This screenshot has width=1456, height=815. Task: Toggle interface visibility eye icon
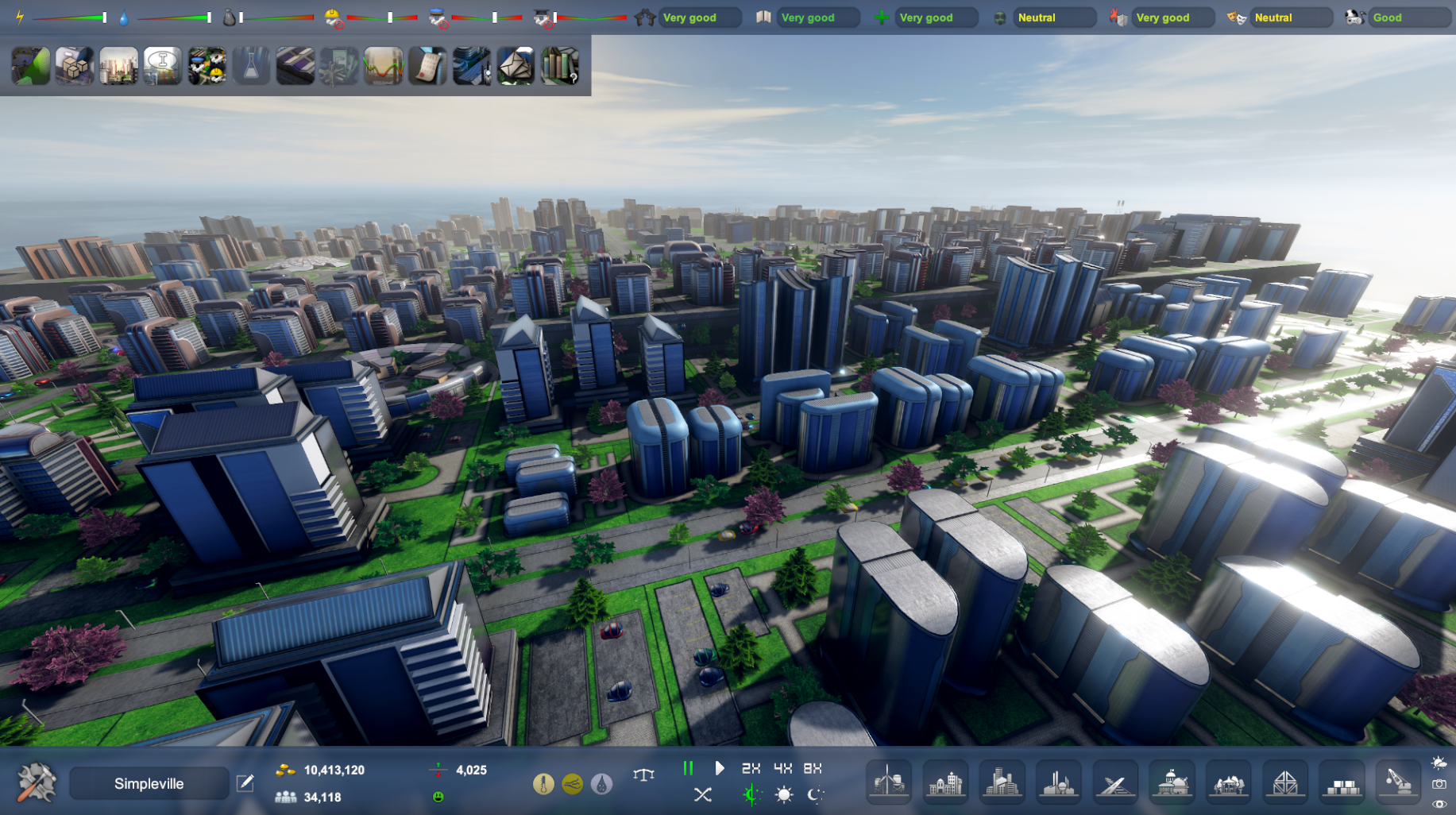pyautogui.click(x=1439, y=804)
